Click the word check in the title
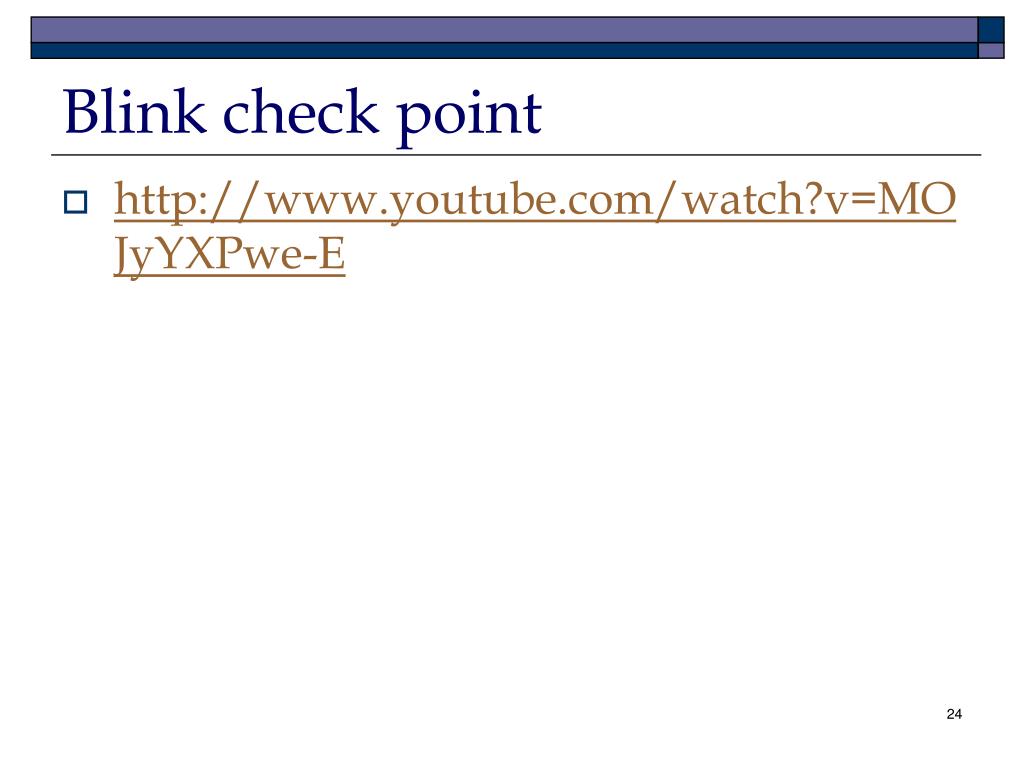This screenshot has width=1024, height=768. [301, 111]
